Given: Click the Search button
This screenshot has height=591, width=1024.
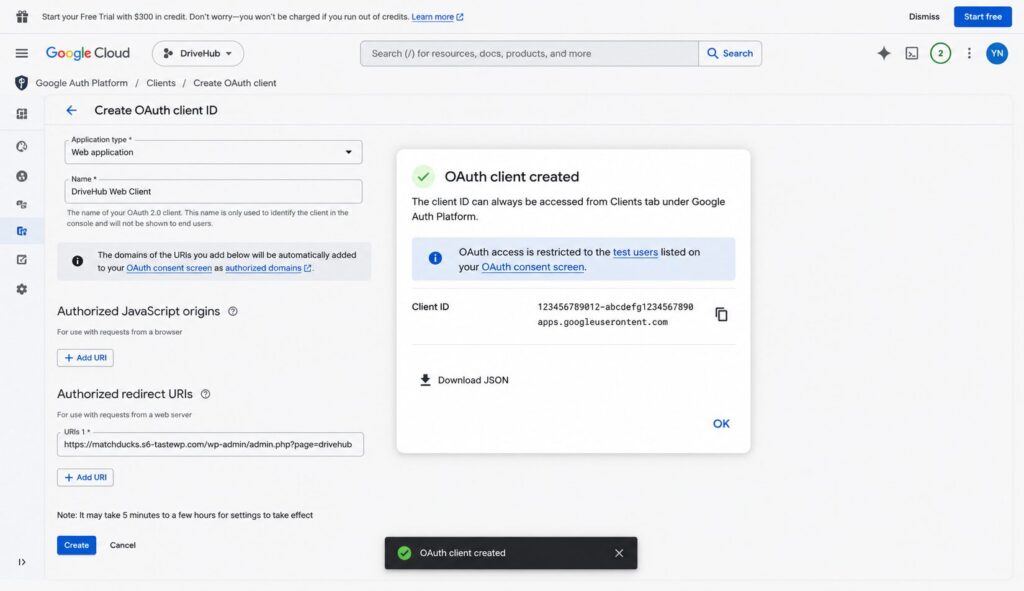Looking at the screenshot, I should [x=730, y=54].
